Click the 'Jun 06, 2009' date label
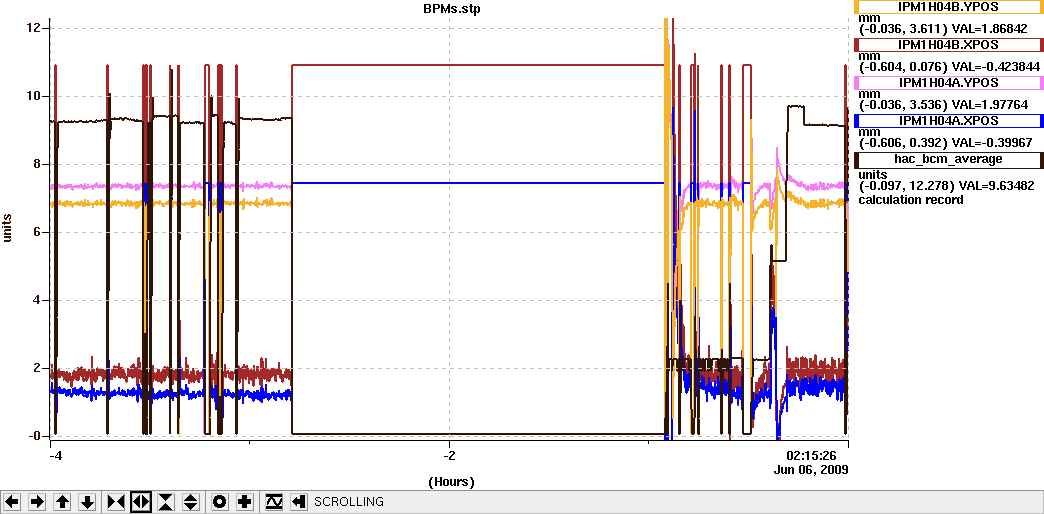The height and width of the screenshot is (514, 1044). (x=810, y=469)
